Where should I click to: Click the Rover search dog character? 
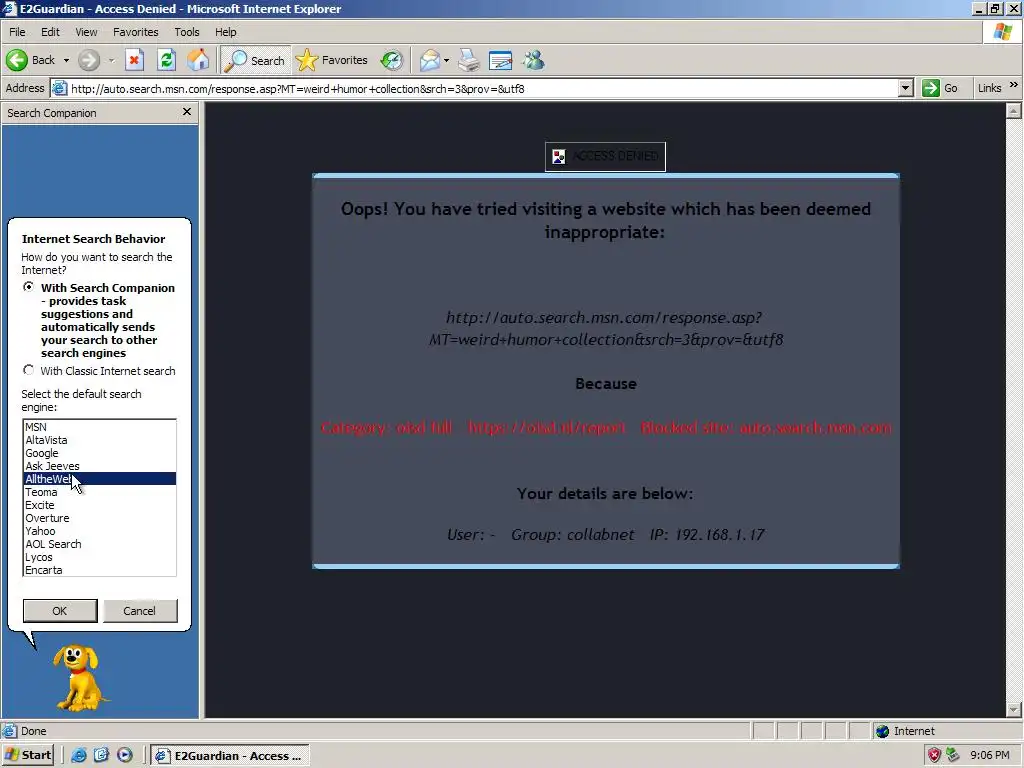pos(80,678)
